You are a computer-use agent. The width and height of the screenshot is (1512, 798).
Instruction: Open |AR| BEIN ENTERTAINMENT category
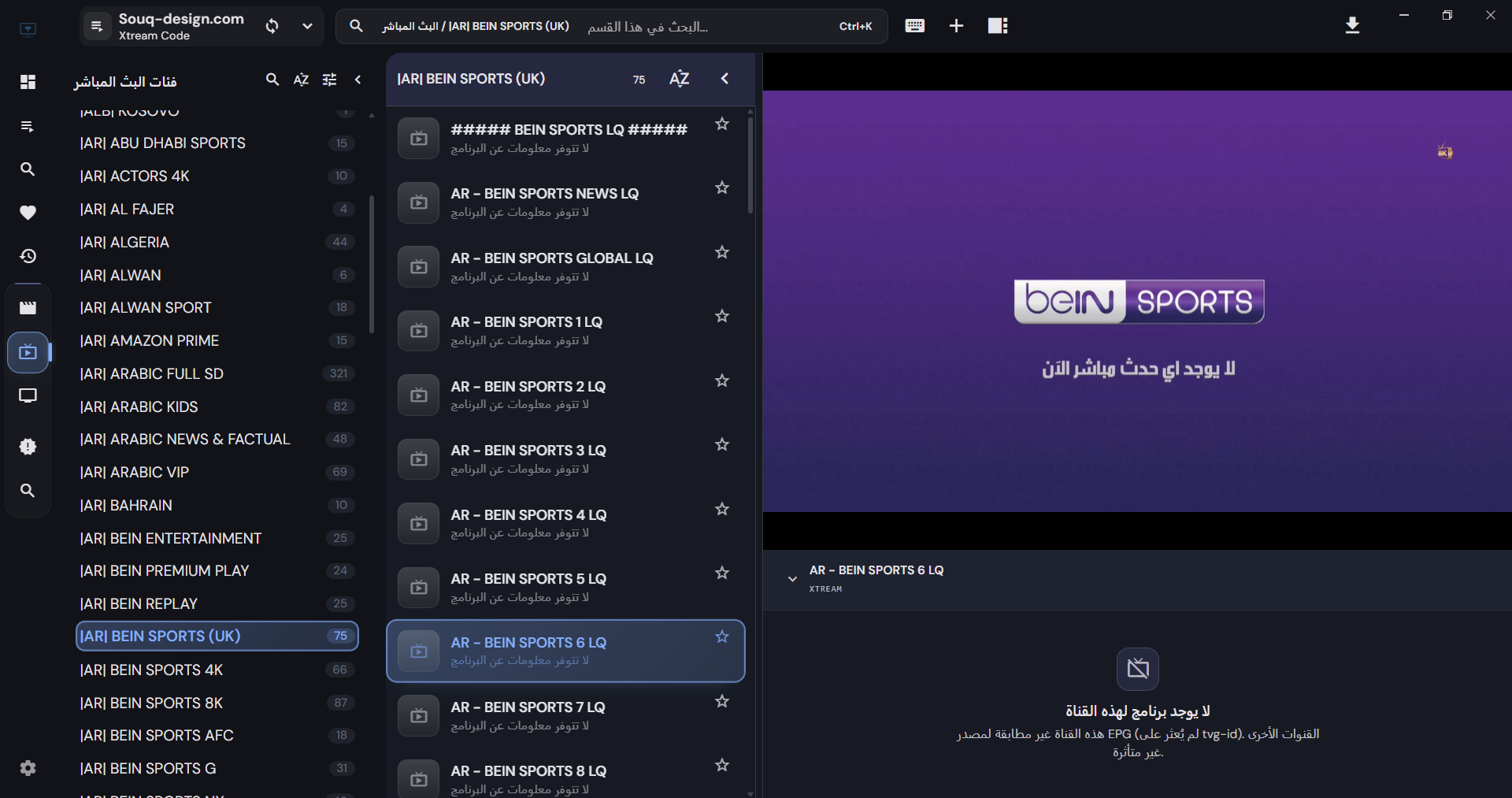pyautogui.click(x=217, y=539)
